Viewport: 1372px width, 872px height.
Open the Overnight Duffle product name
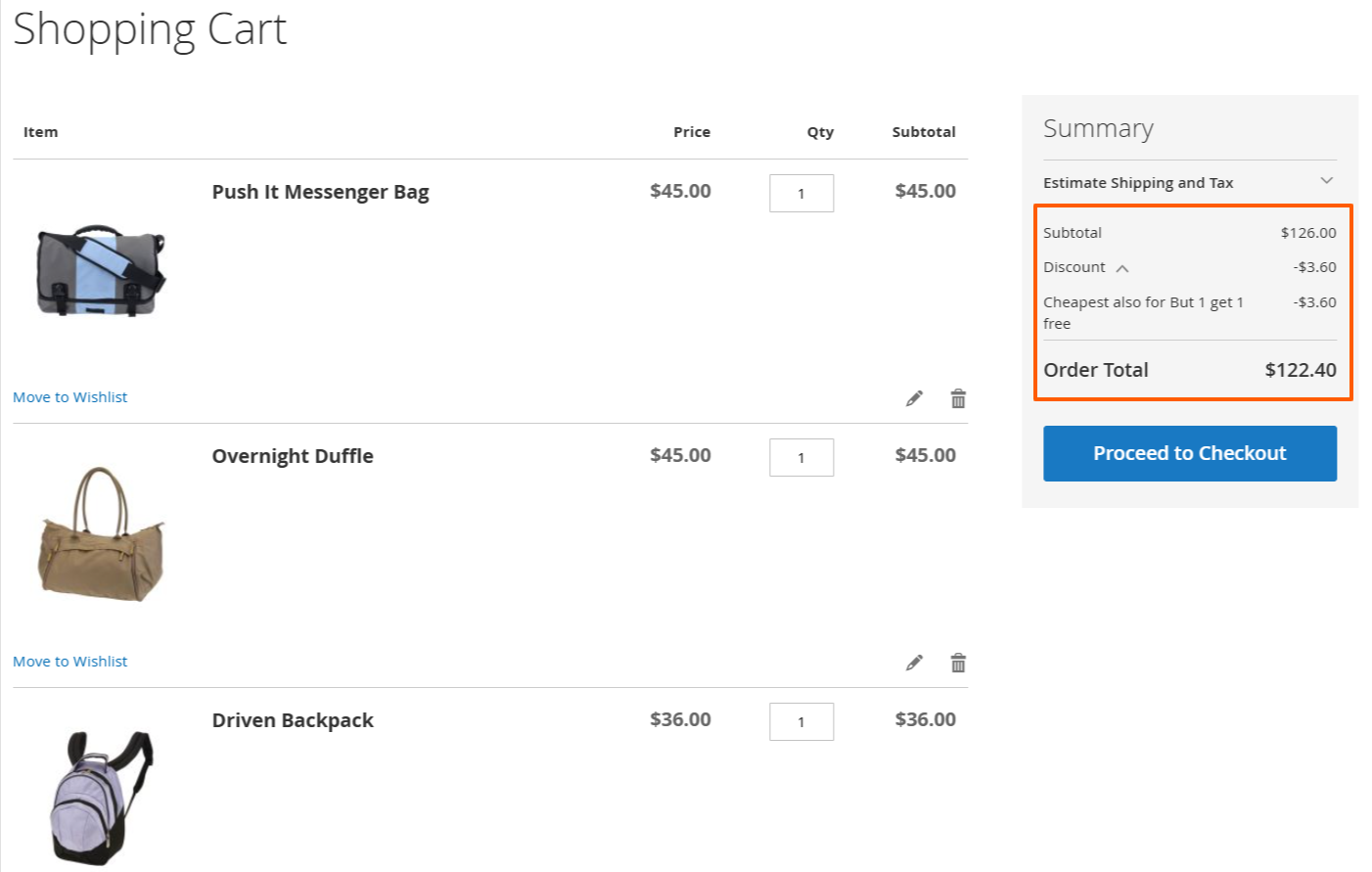pyautogui.click(x=293, y=456)
